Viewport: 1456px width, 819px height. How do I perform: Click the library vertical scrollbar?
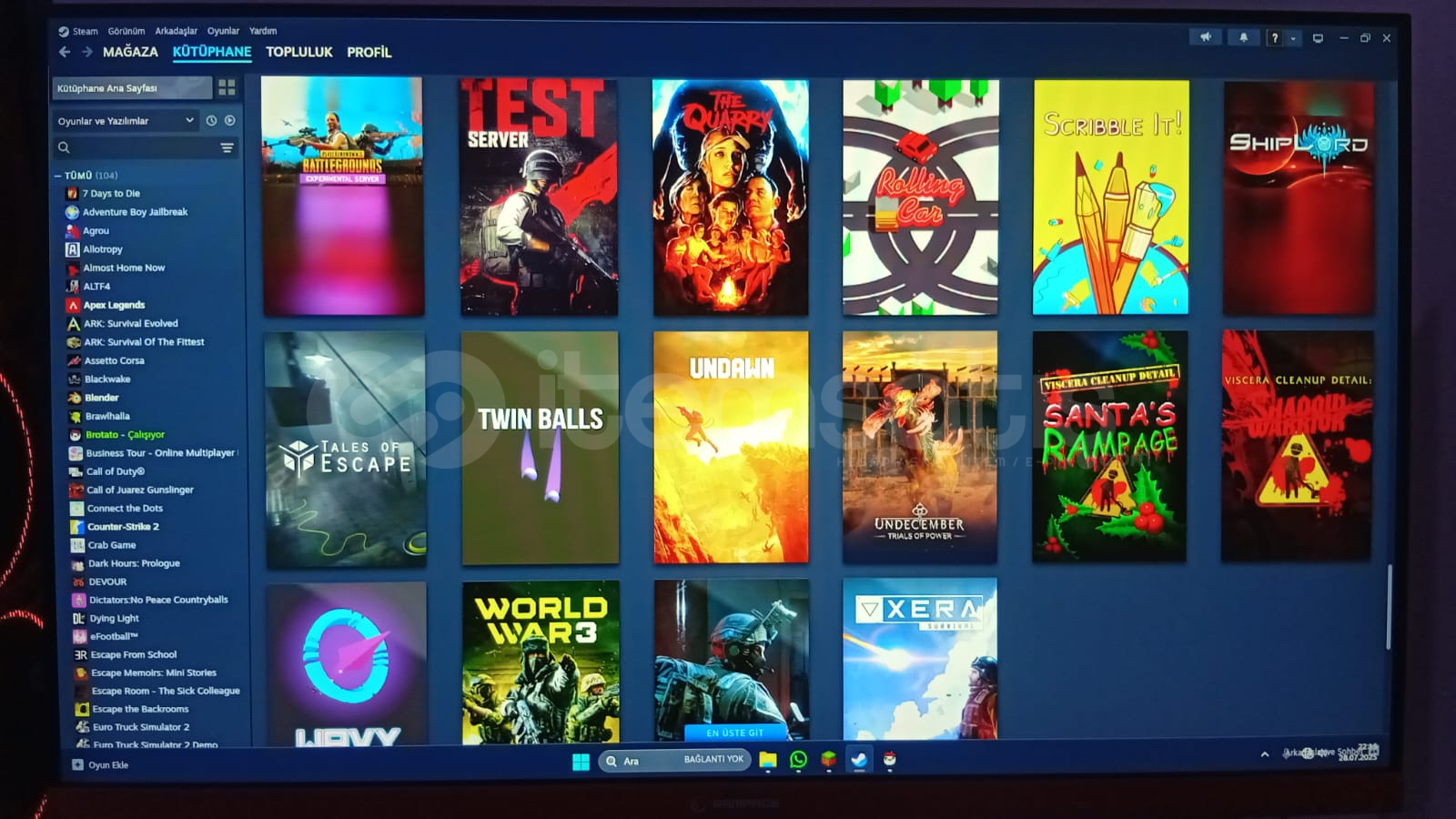[1389, 607]
